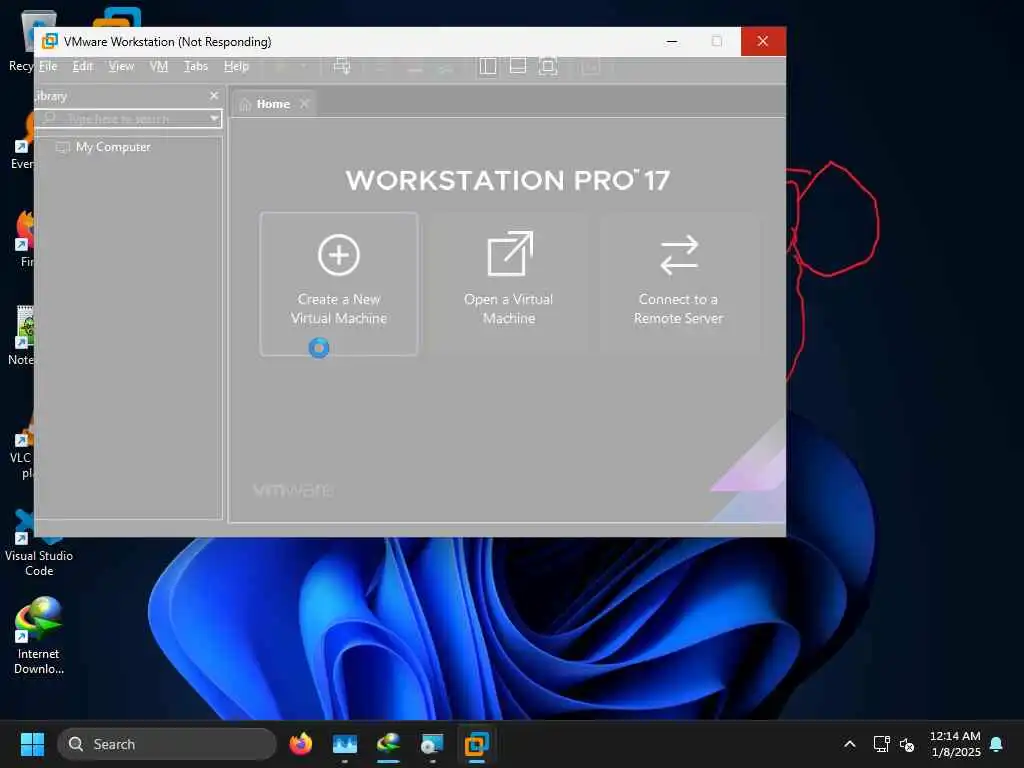Open the Internet Download Manager desktop shortcut

click(39, 636)
